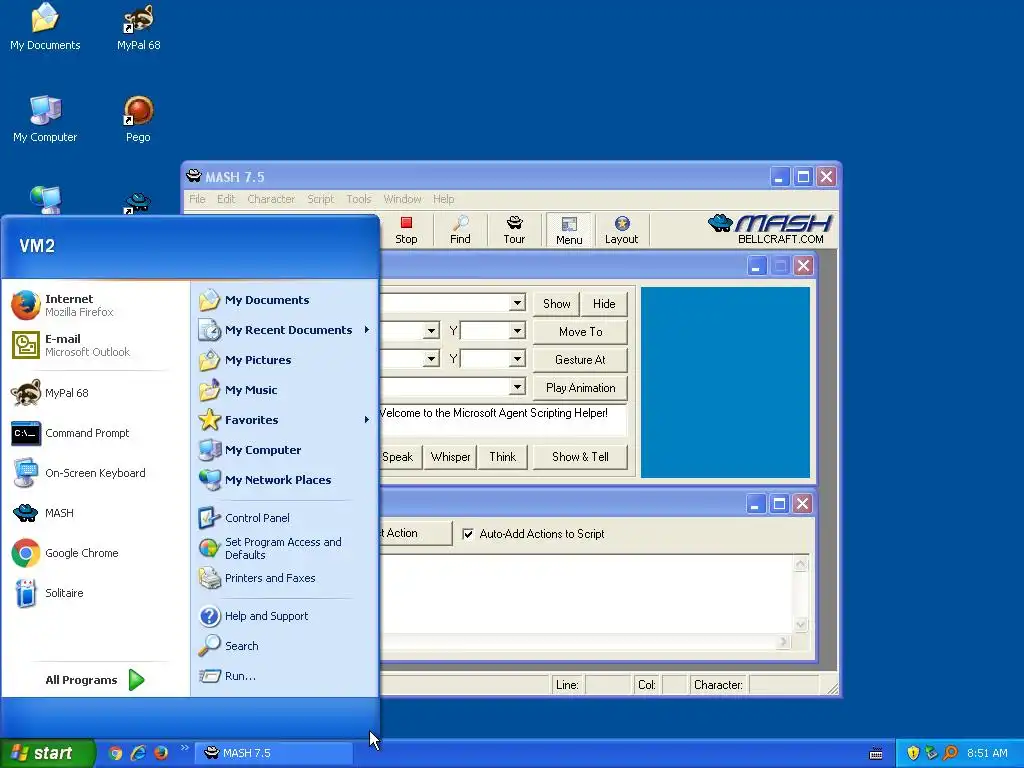Open the Help menu in MASH
Image resolution: width=1024 pixels, height=768 pixels.
click(443, 199)
